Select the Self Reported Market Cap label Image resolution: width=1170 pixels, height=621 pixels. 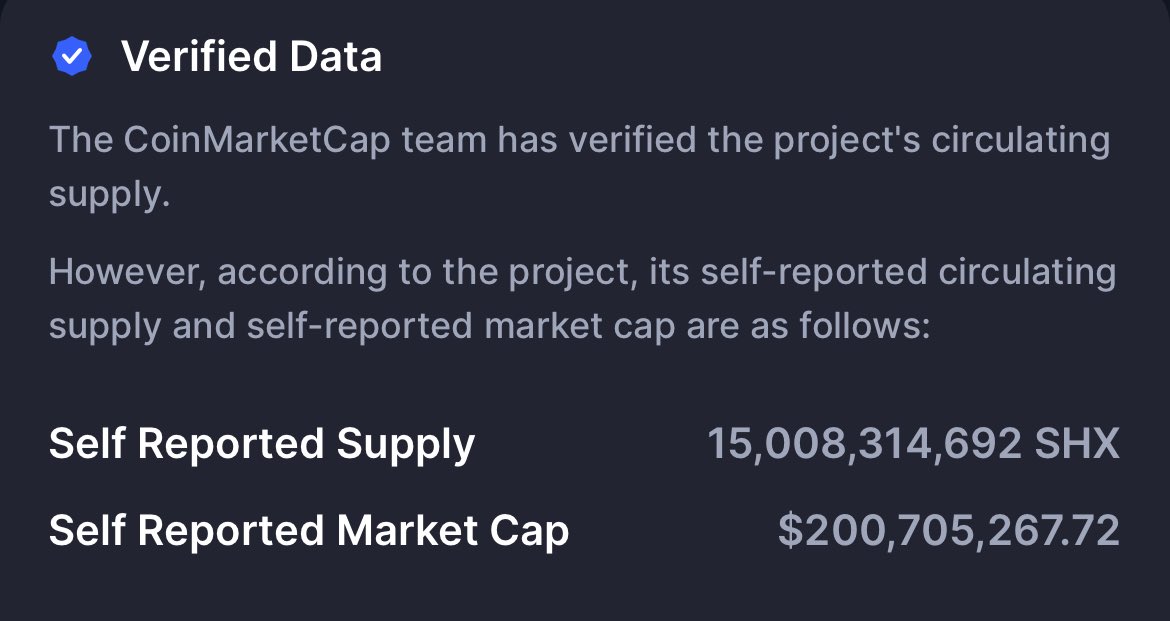pos(309,531)
